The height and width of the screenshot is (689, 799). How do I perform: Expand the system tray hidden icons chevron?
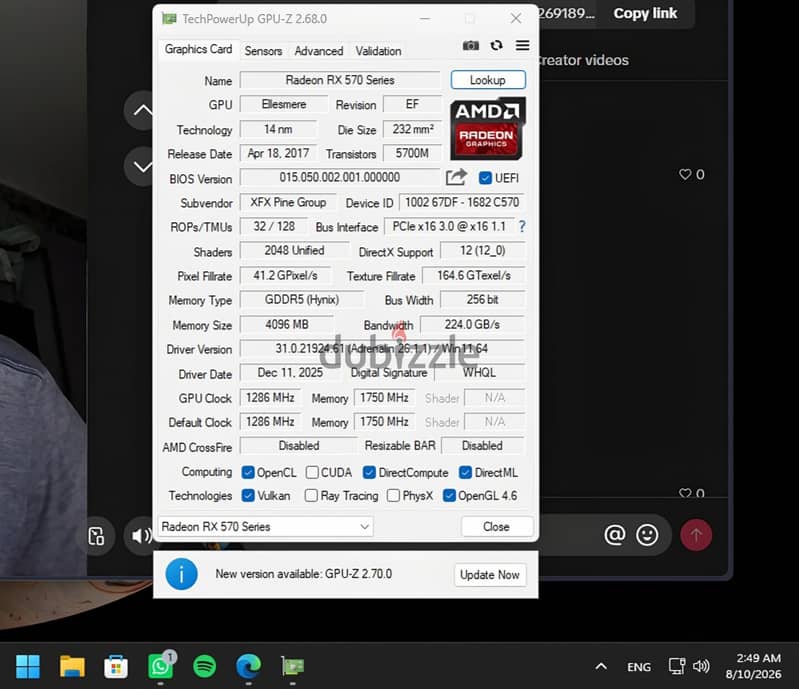point(601,666)
